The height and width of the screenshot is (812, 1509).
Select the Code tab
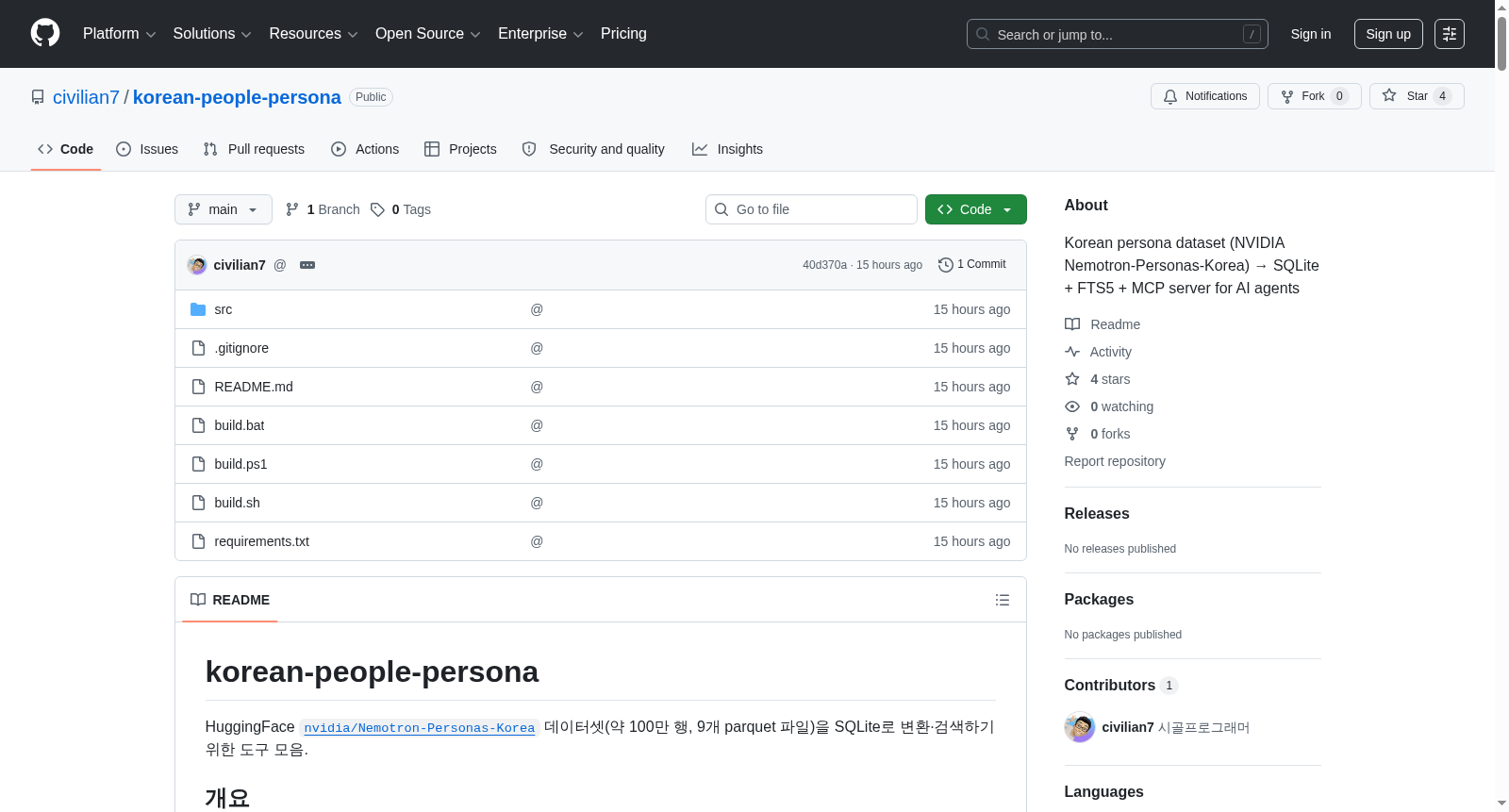pos(66,149)
